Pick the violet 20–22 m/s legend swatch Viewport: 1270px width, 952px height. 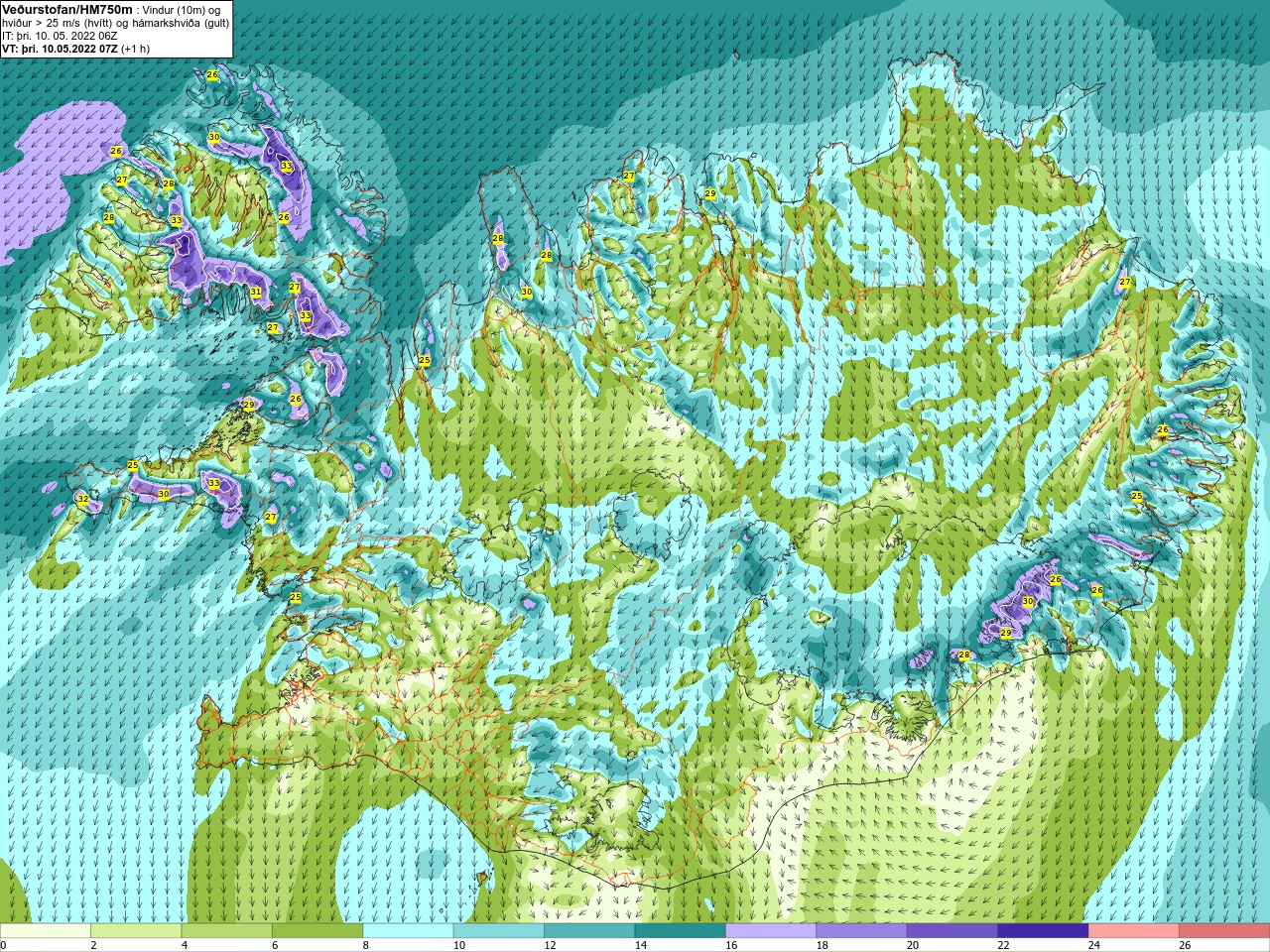952,931
